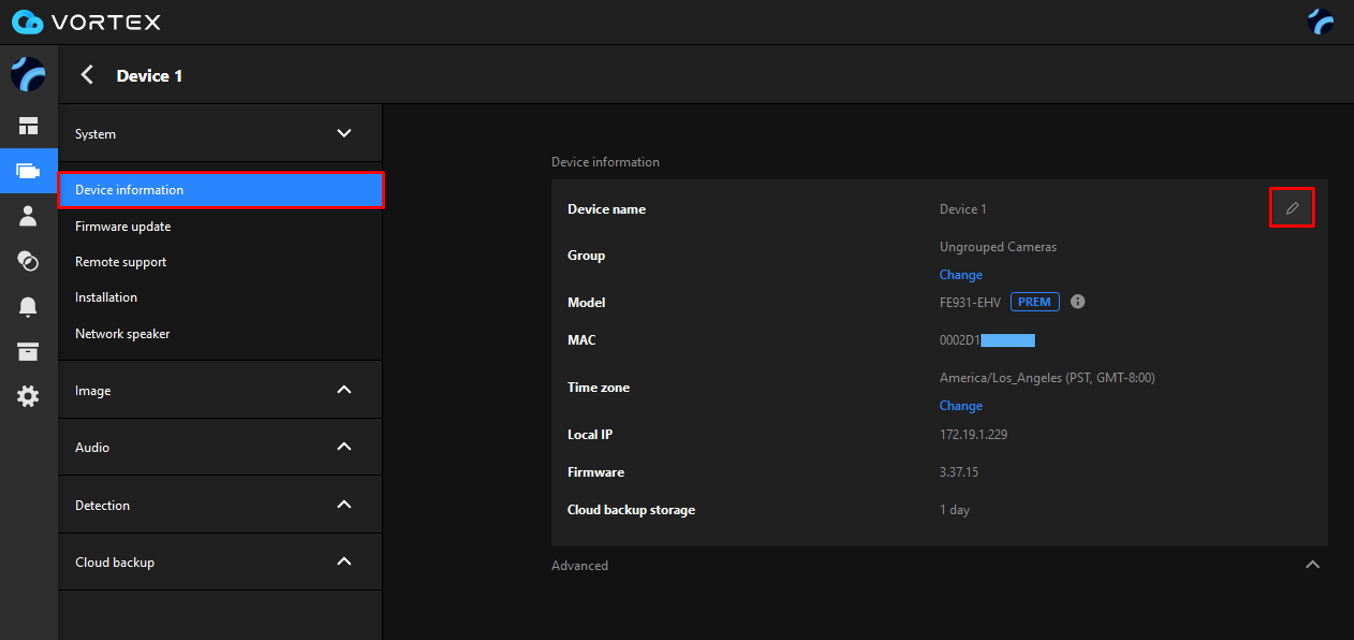Toggle the Advanced section chevron

point(1312,565)
